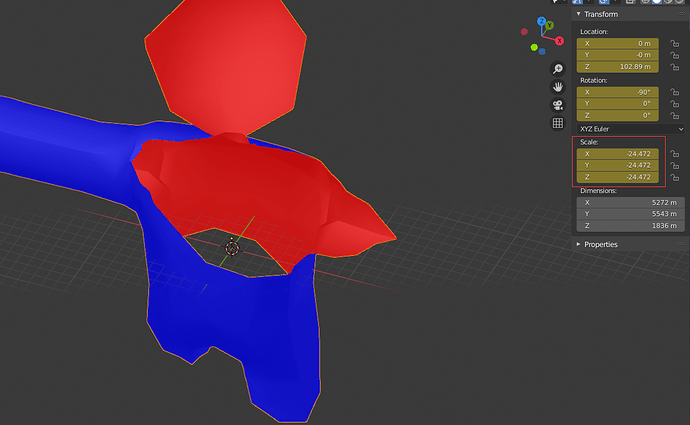
Task: Click the Dimensions Y field showing 5543 m
Action: tap(630, 214)
